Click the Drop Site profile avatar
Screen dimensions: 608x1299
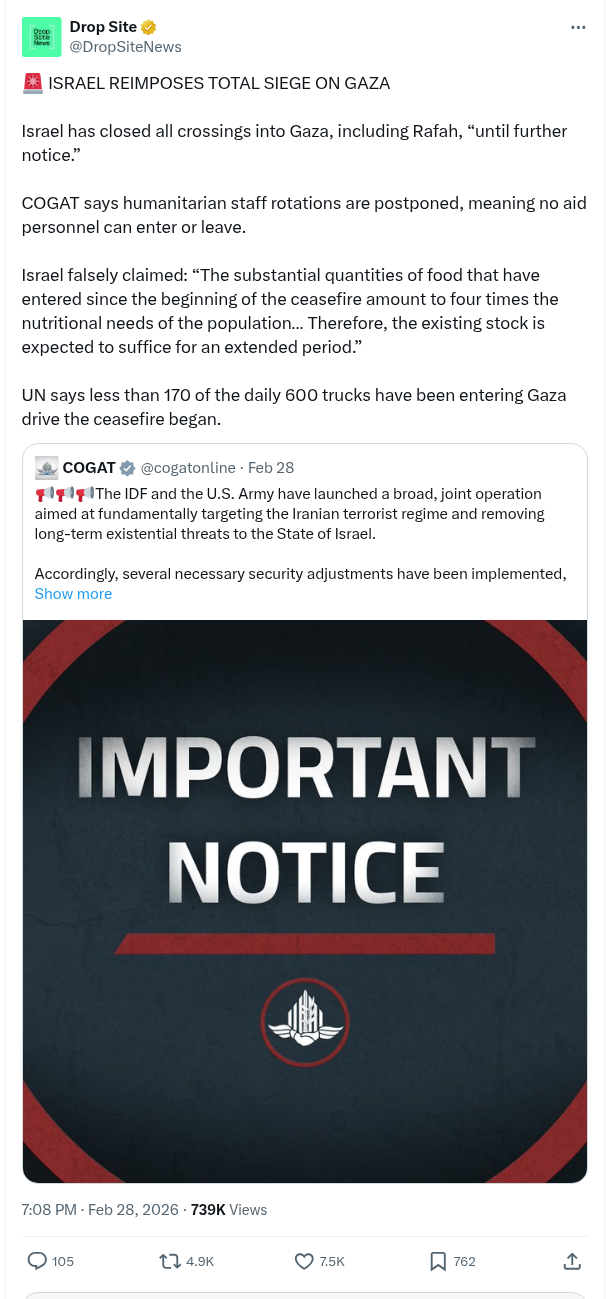coord(41,37)
